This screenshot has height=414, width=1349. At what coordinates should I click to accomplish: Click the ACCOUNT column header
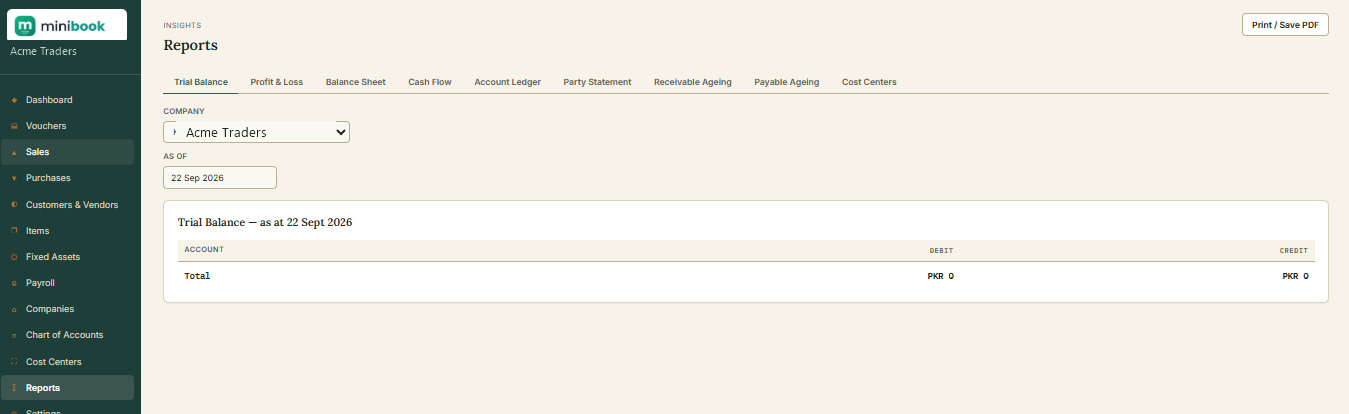204,249
